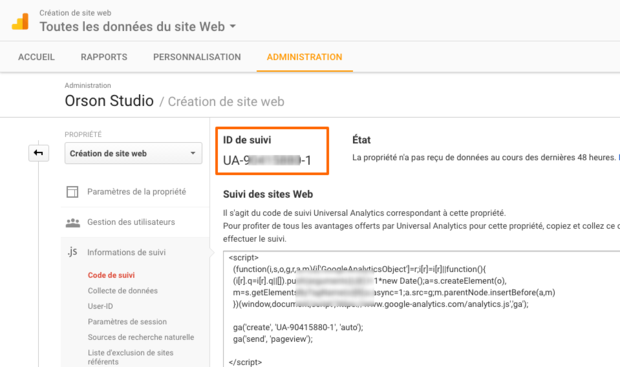Click the ga('send', 'pageview') code line
Viewport: 620px width, 367px height.
273,339
